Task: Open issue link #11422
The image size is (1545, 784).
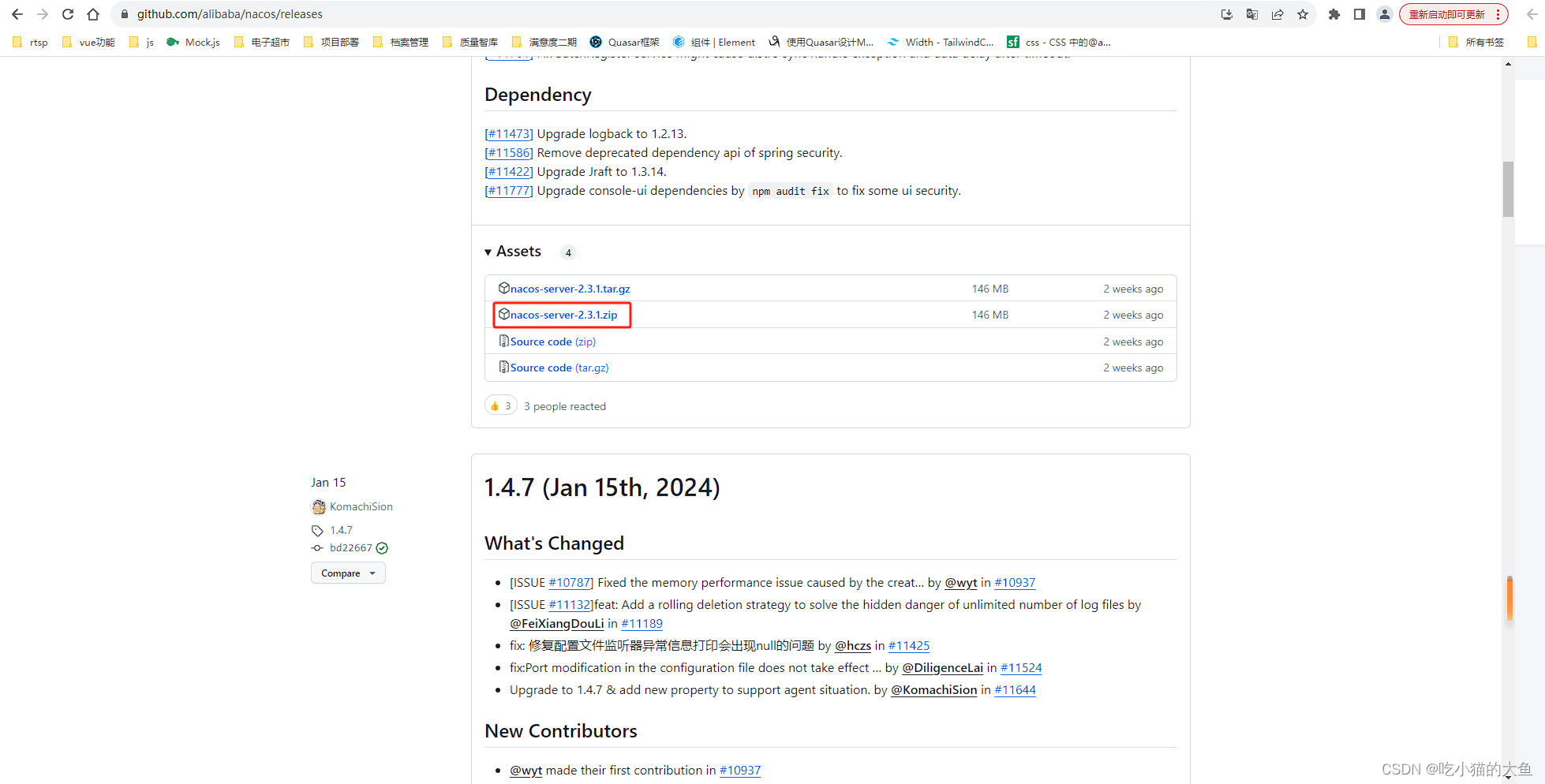Action: click(x=509, y=172)
